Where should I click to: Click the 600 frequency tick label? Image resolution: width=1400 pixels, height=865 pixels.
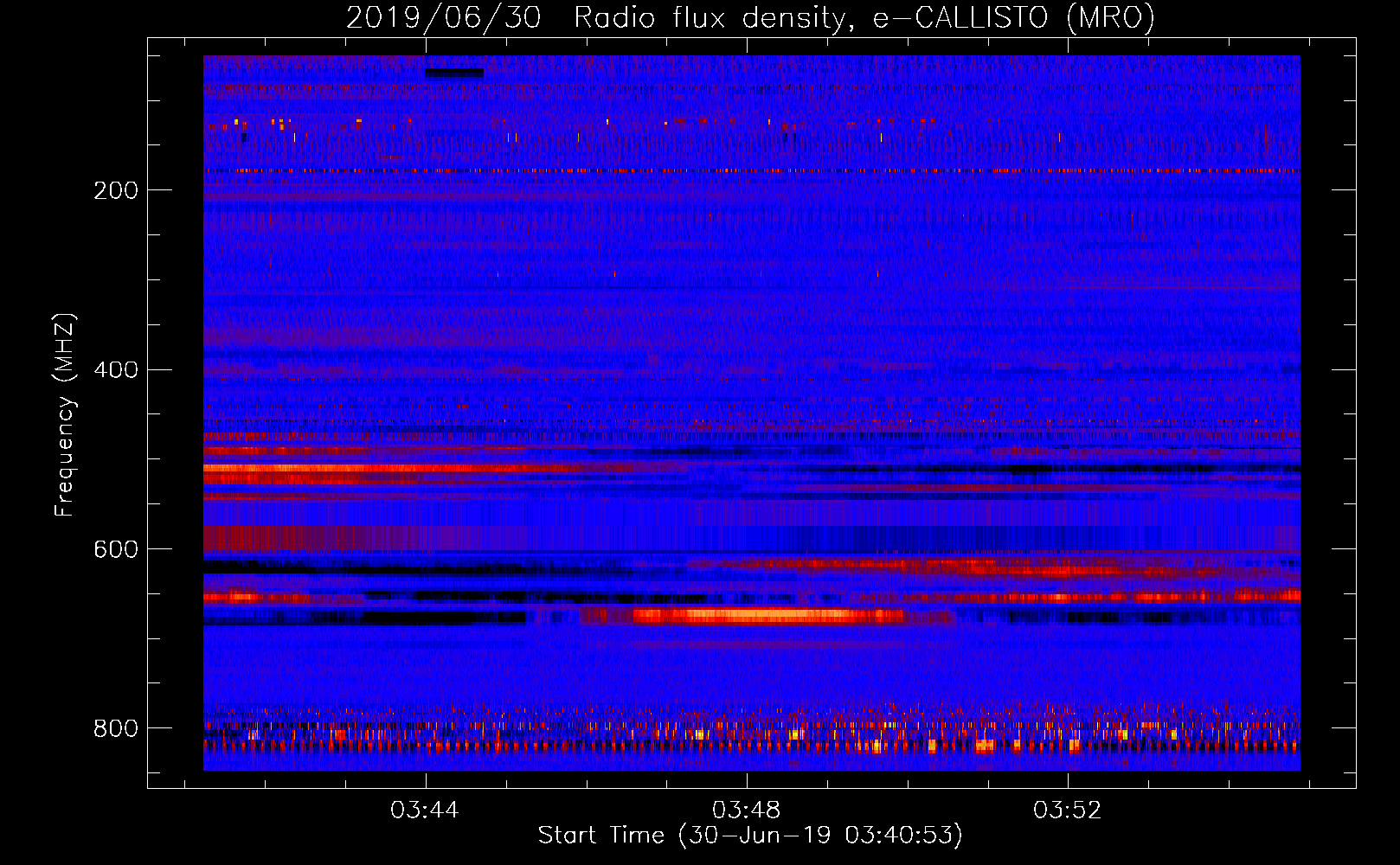pos(116,550)
